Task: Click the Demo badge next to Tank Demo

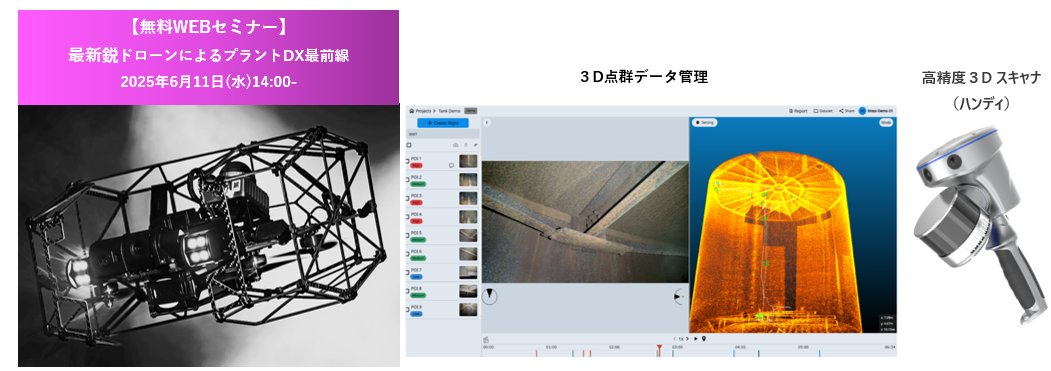Action: pyautogui.click(x=471, y=111)
